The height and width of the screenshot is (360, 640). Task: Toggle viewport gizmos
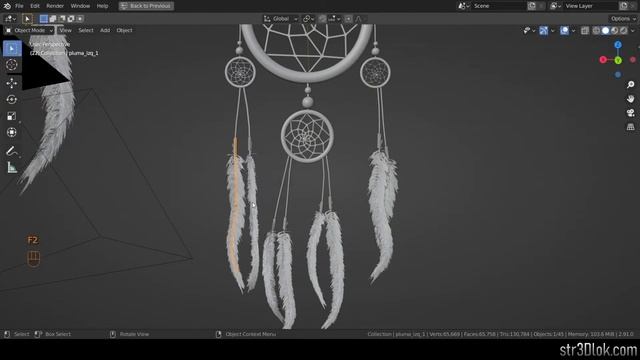click(x=544, y=31)
